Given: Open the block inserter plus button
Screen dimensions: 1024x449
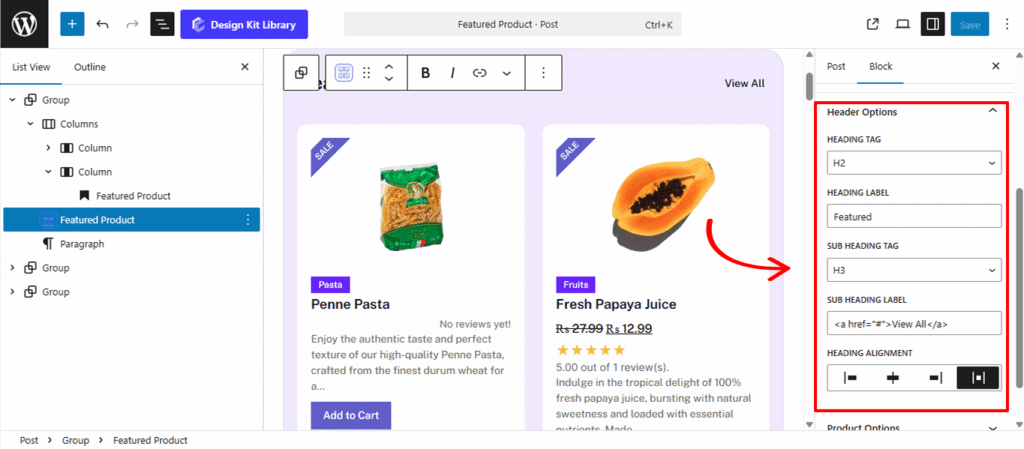Looking at the screenshot, I should pos(72,24).
